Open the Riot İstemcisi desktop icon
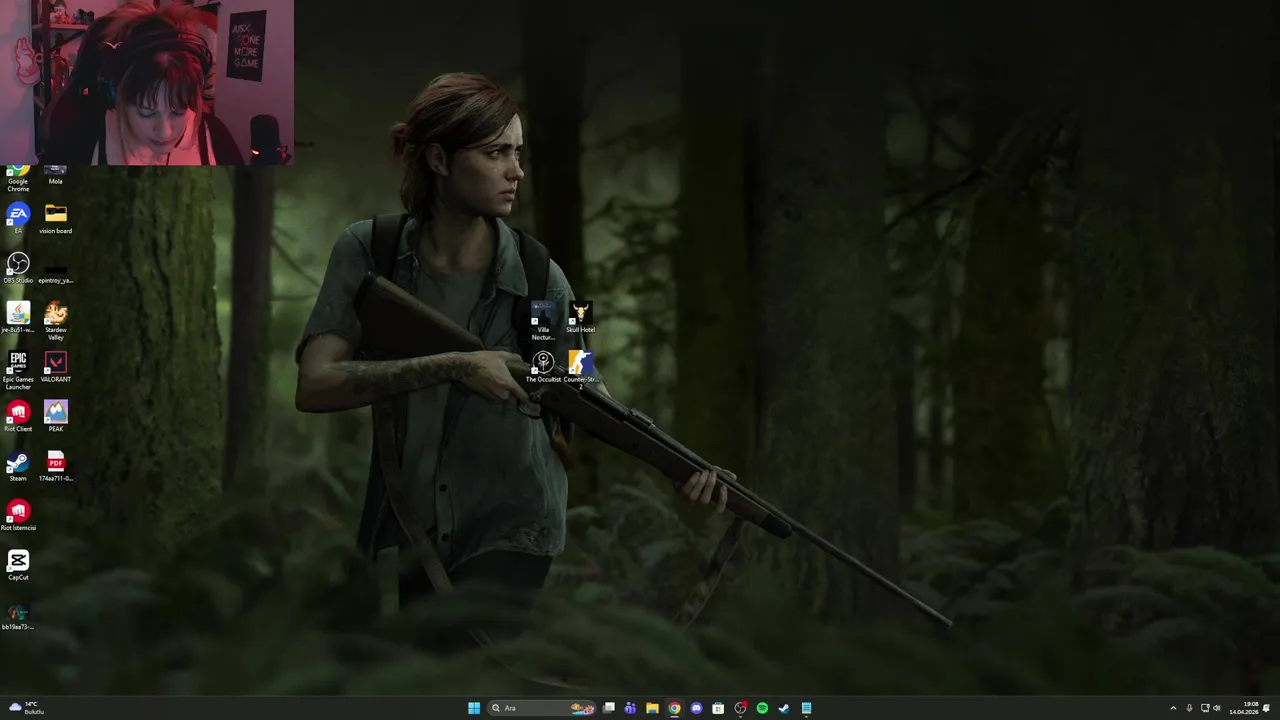This screenshot has width=1280, height=720. pos(18,516)
